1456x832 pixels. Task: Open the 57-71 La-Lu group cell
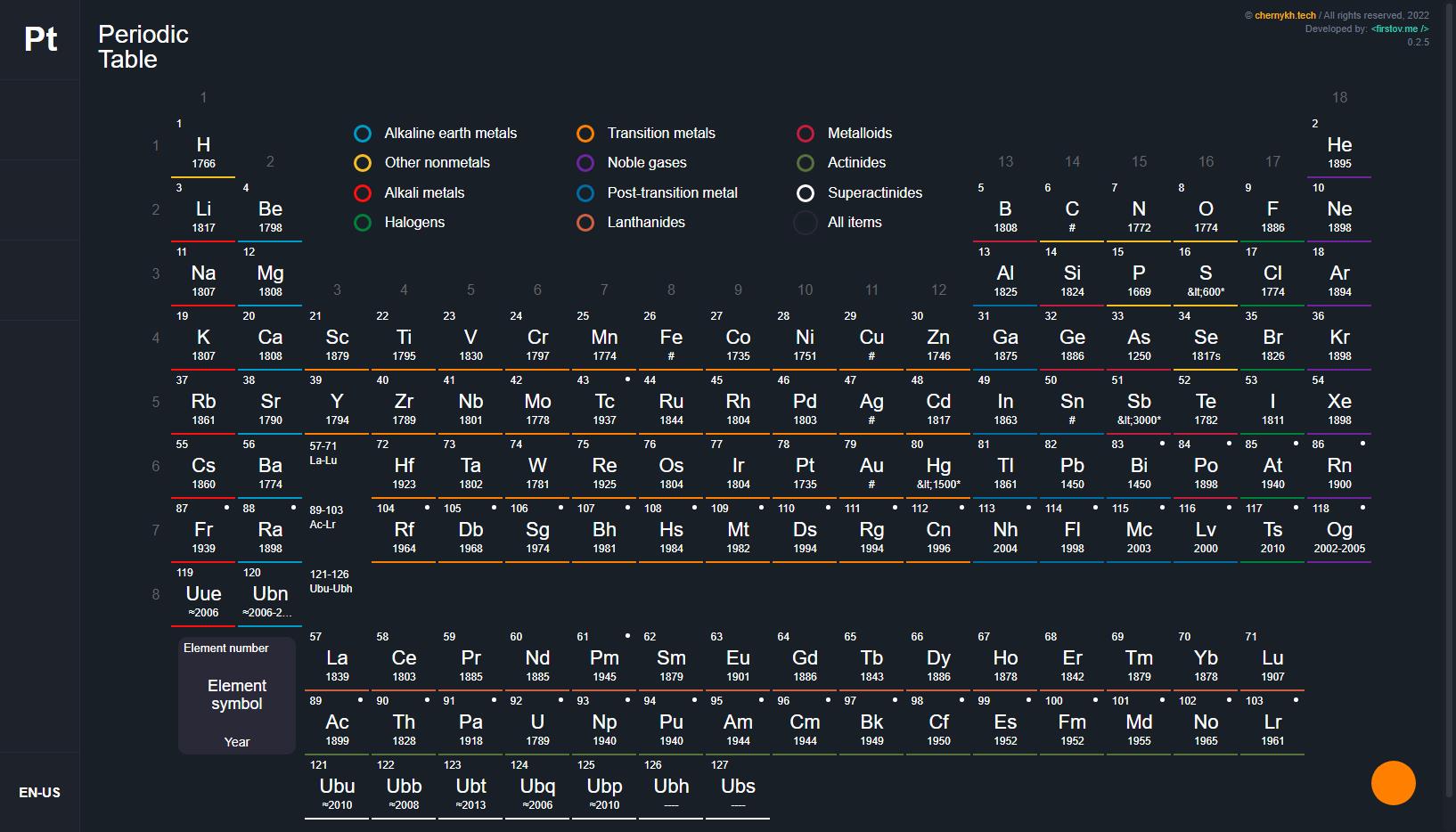pos(337,467)
